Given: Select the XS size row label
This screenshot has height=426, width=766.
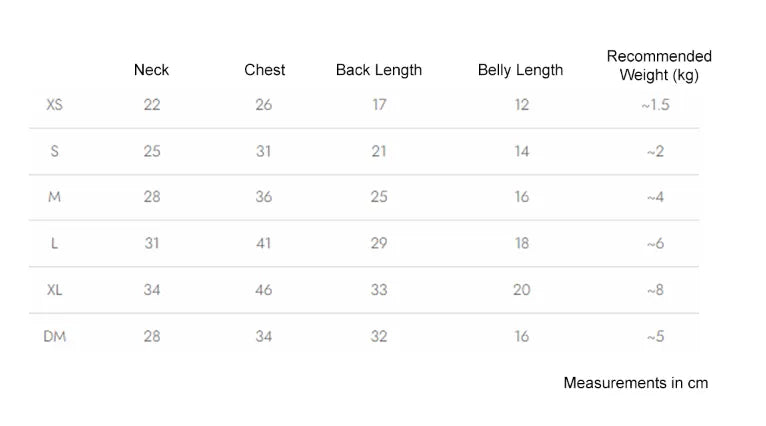Looking at the screenshot, I should click(54, 104).
